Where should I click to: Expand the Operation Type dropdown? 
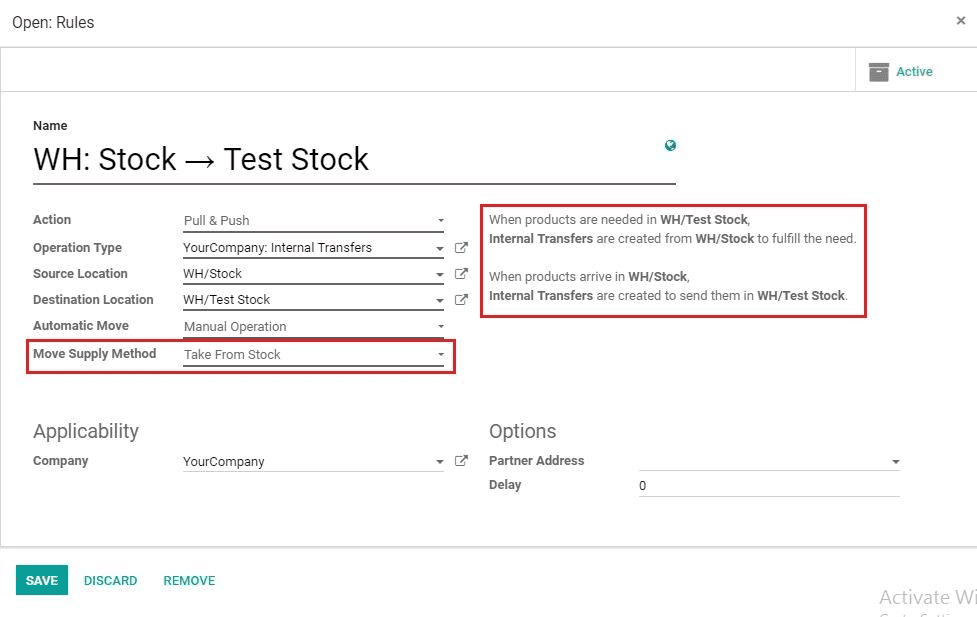440,249
